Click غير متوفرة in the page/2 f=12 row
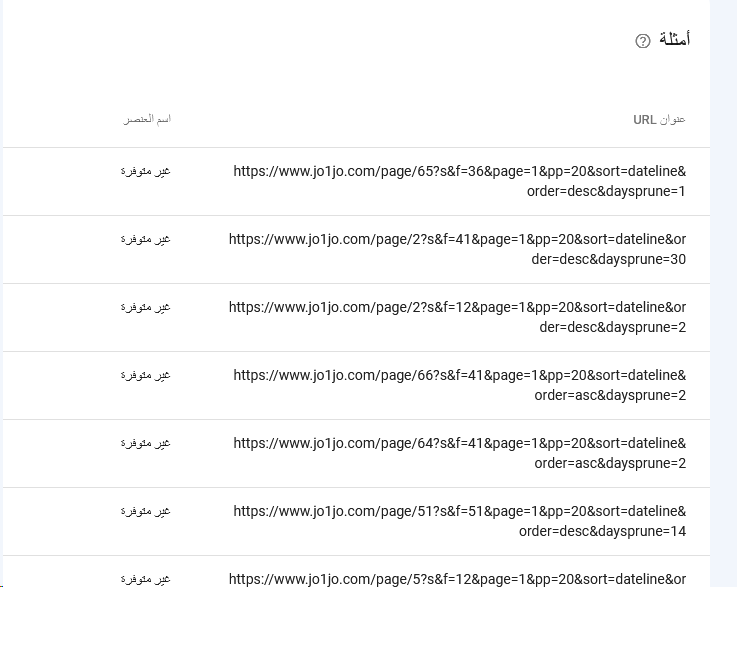The width and height of the screenshot is (740, 645). click(x=146, y=307)
